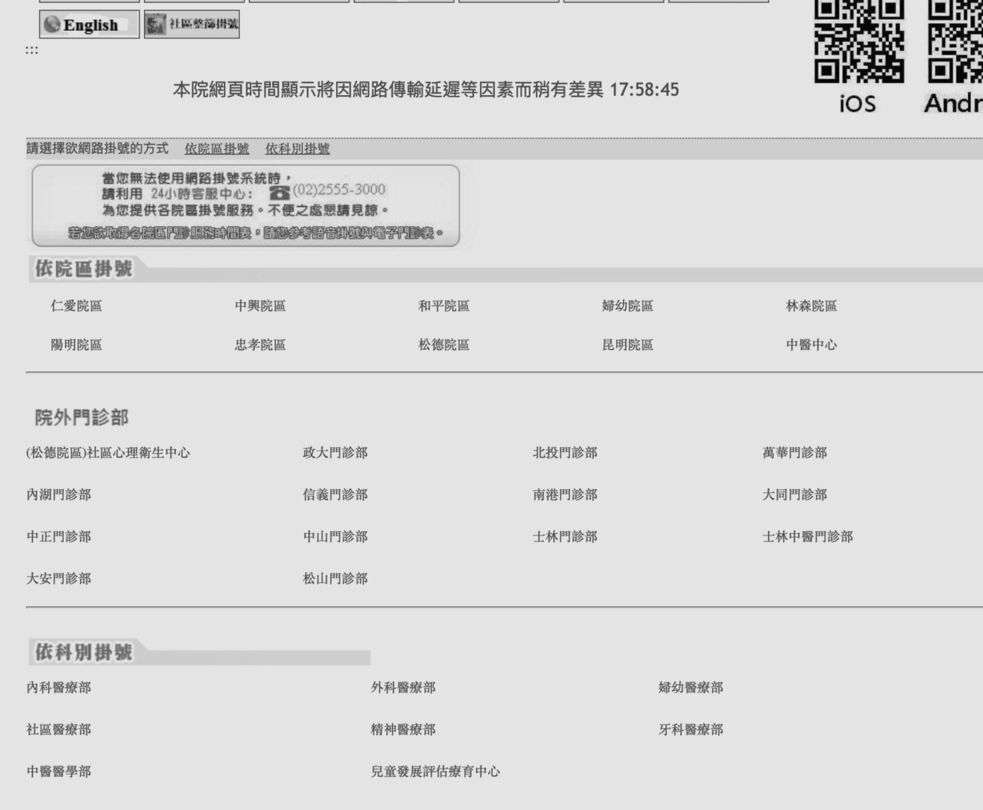Open (松德院區)社區心理衛生中心 link
The width and height of the screenshot is (983, 810).
tap(108, 453)
